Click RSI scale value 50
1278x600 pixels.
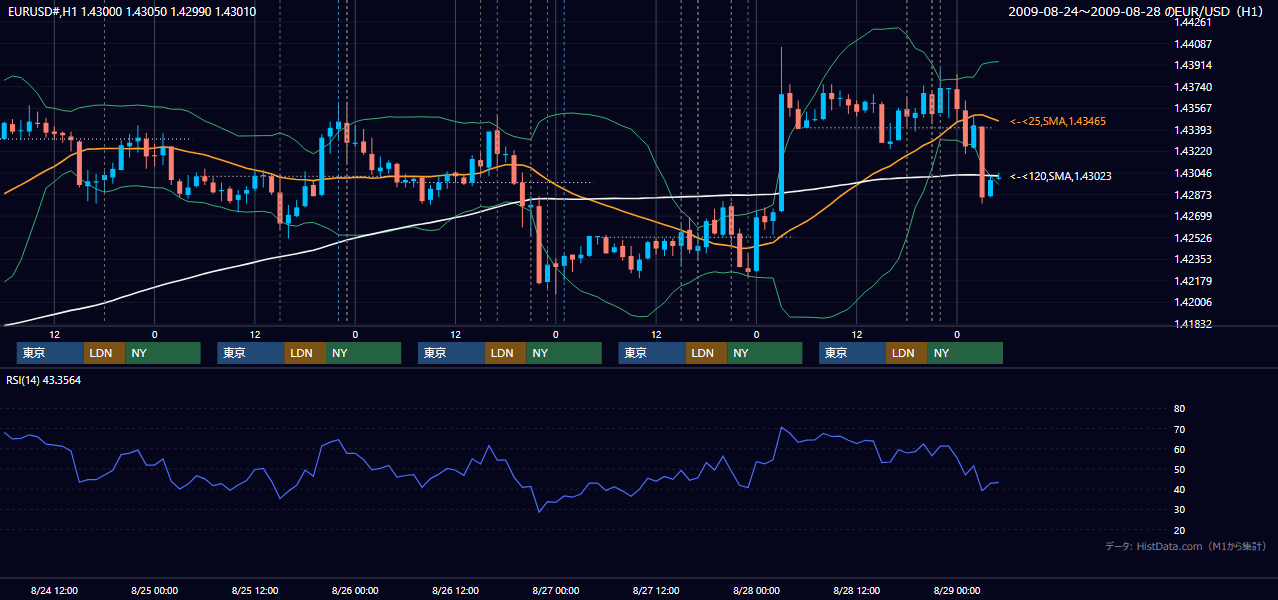1179,469
